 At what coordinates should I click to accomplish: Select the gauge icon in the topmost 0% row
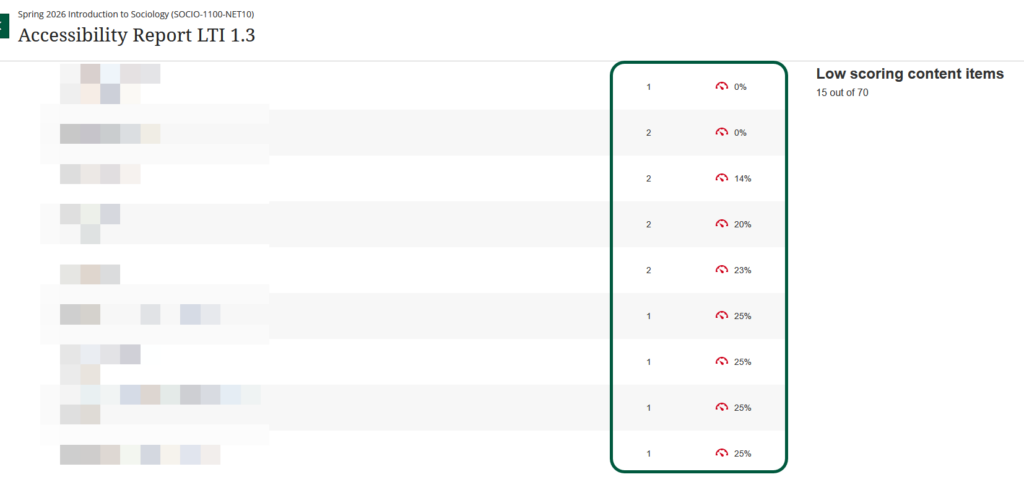[x=721, y=87]
